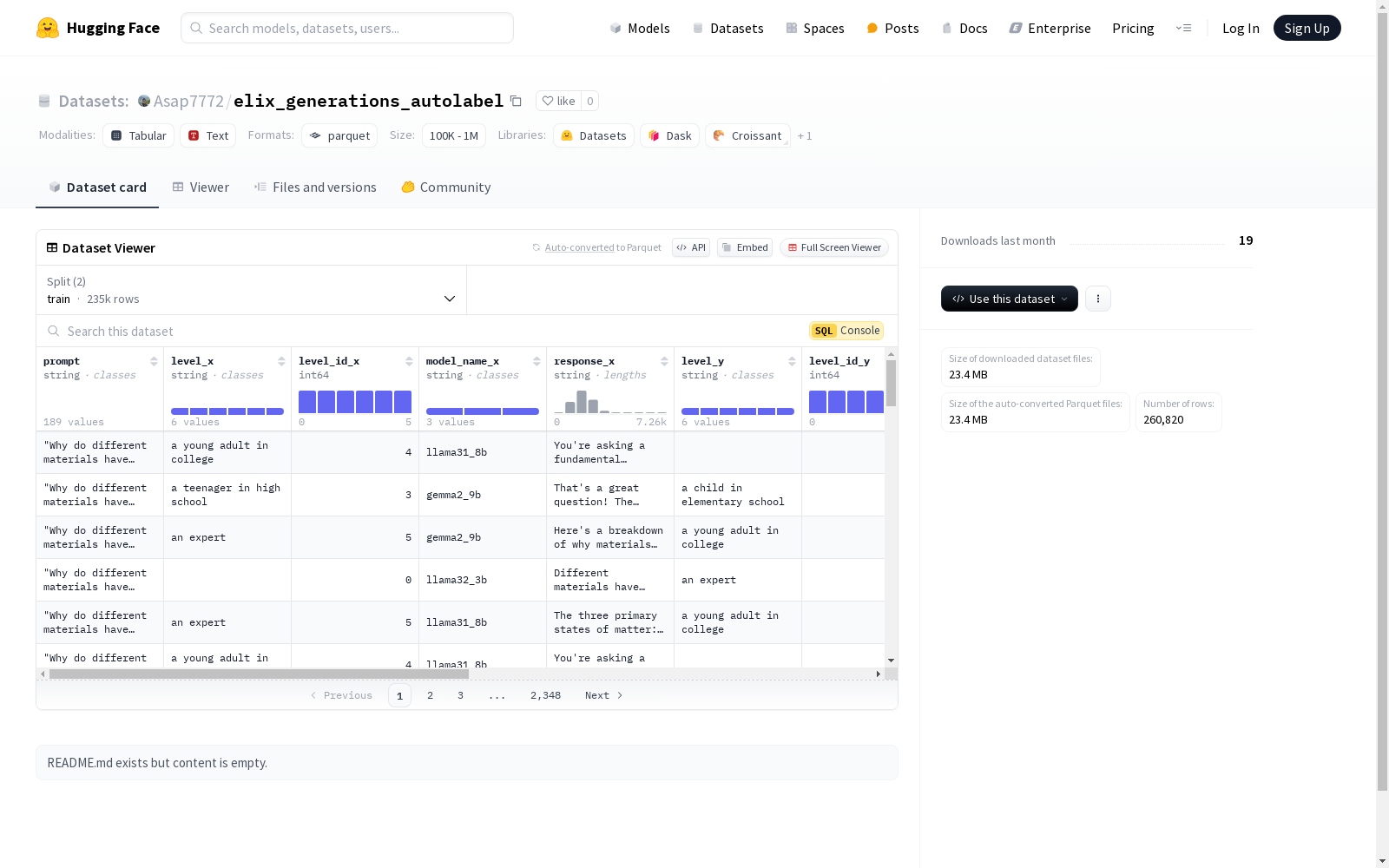Screen dimensions: 1389x868
Task: Select the Croissant library tag
Action: [x=747, y=135]
